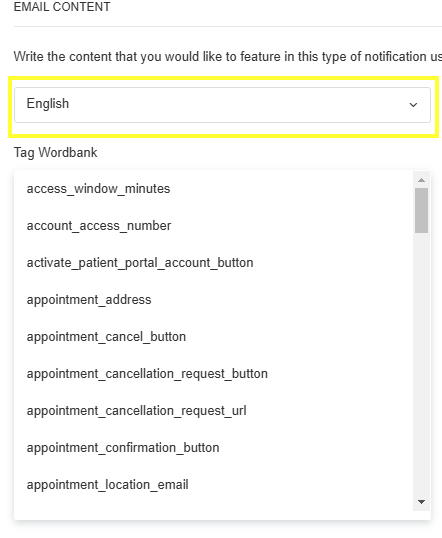Click the Tag Wordbank scroll down arrow
Viewport: 442px width, 538px height.
(421, 502)
